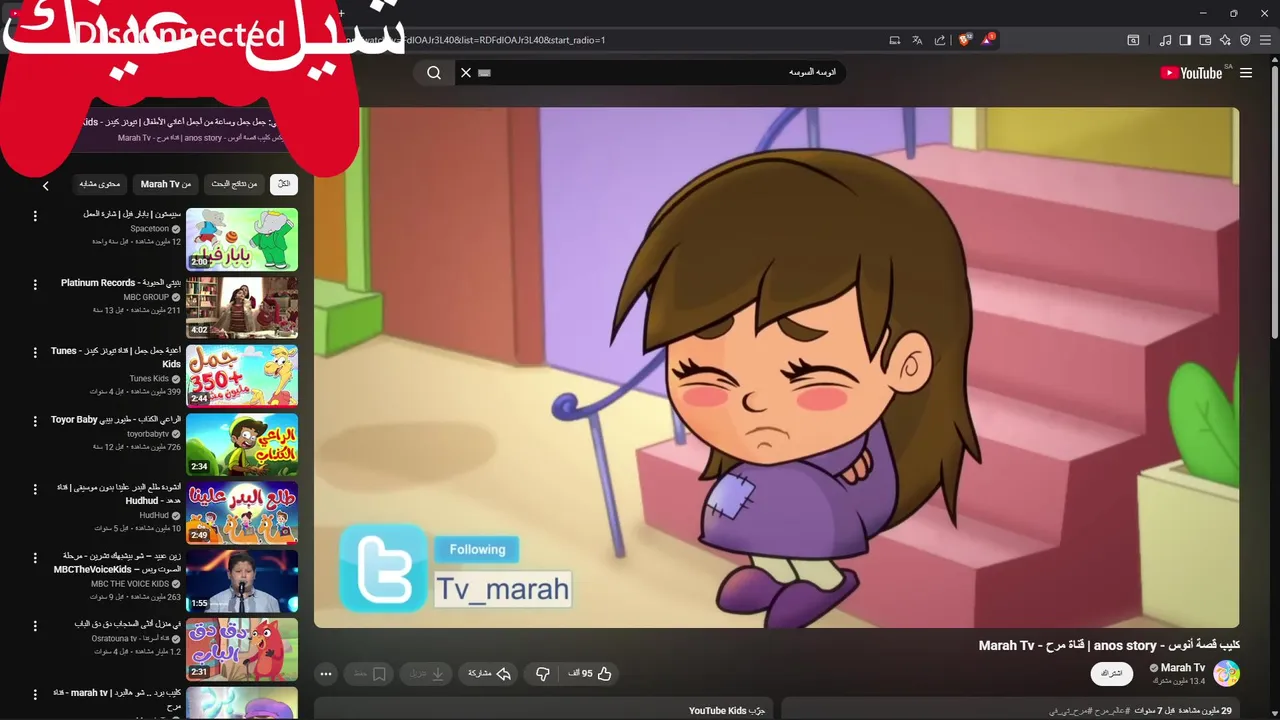The image size is (1280, 720).
Task: Open the Brave Wallet icon
Action: 1205,40
